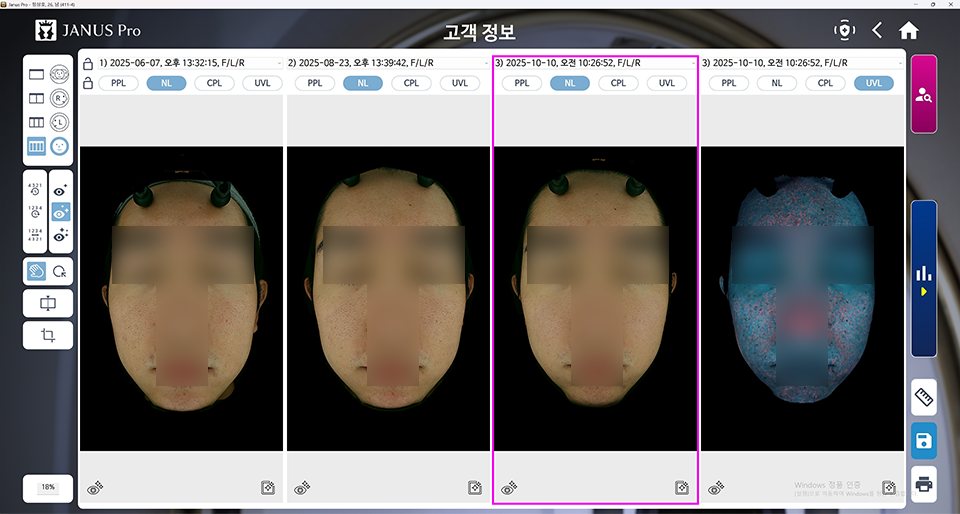
Task: Select the 1234 over 4321 comparison order icon
Action: [x=35, y=235]
